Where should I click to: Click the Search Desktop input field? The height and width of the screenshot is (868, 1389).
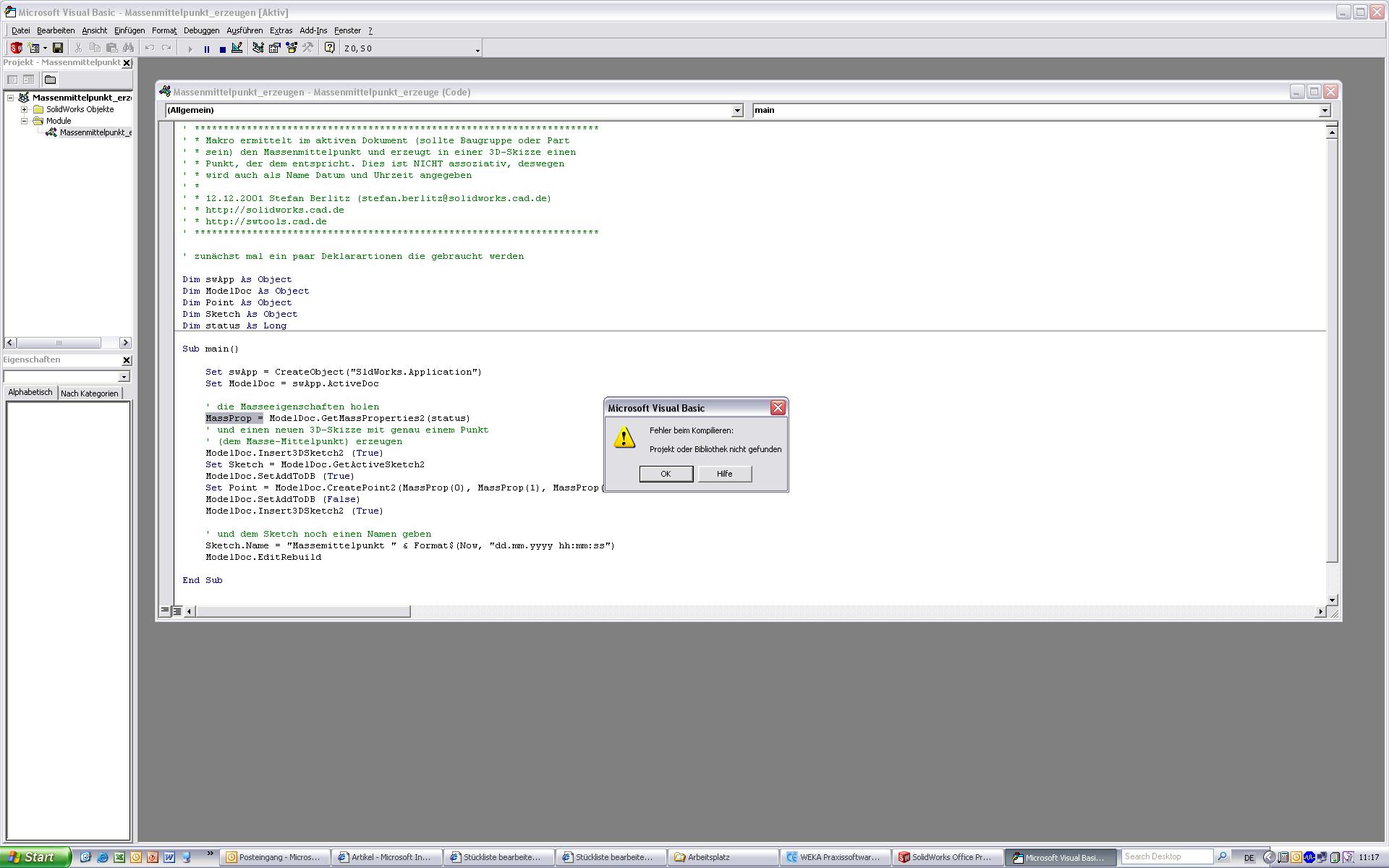click(x=1167, y=856)
